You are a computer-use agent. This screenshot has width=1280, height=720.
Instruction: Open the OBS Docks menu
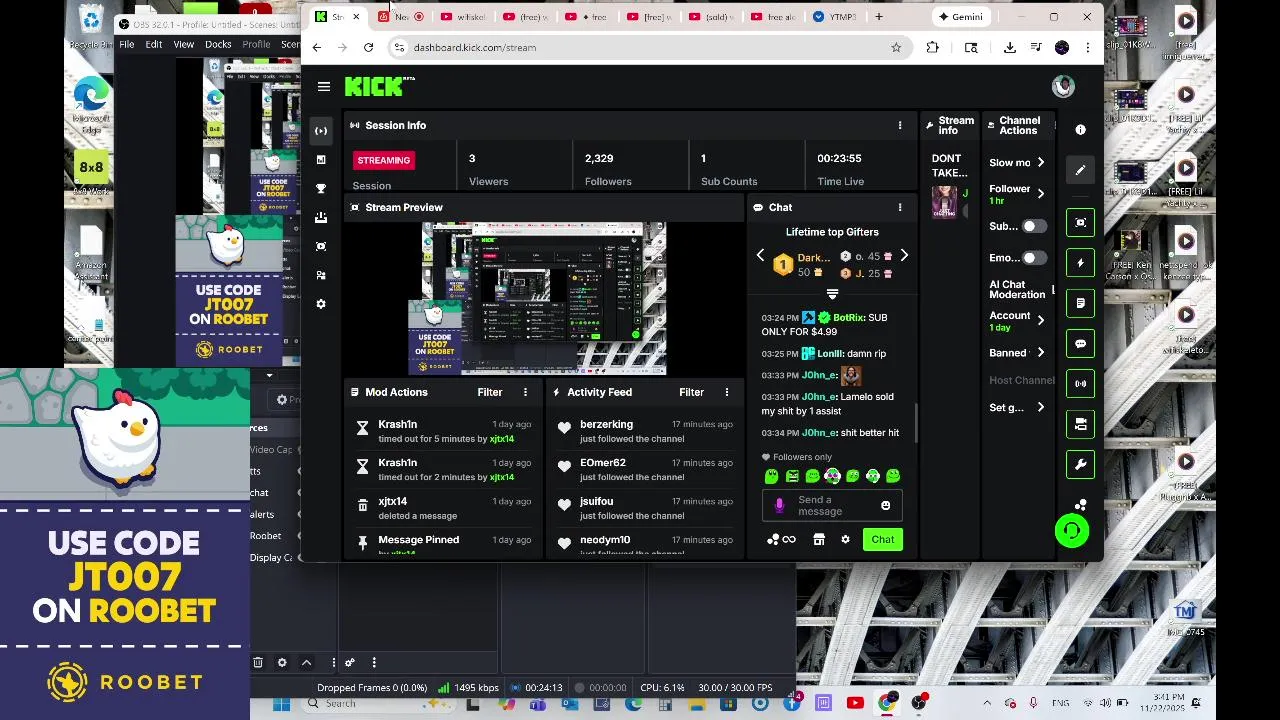[x=218, y=44]
